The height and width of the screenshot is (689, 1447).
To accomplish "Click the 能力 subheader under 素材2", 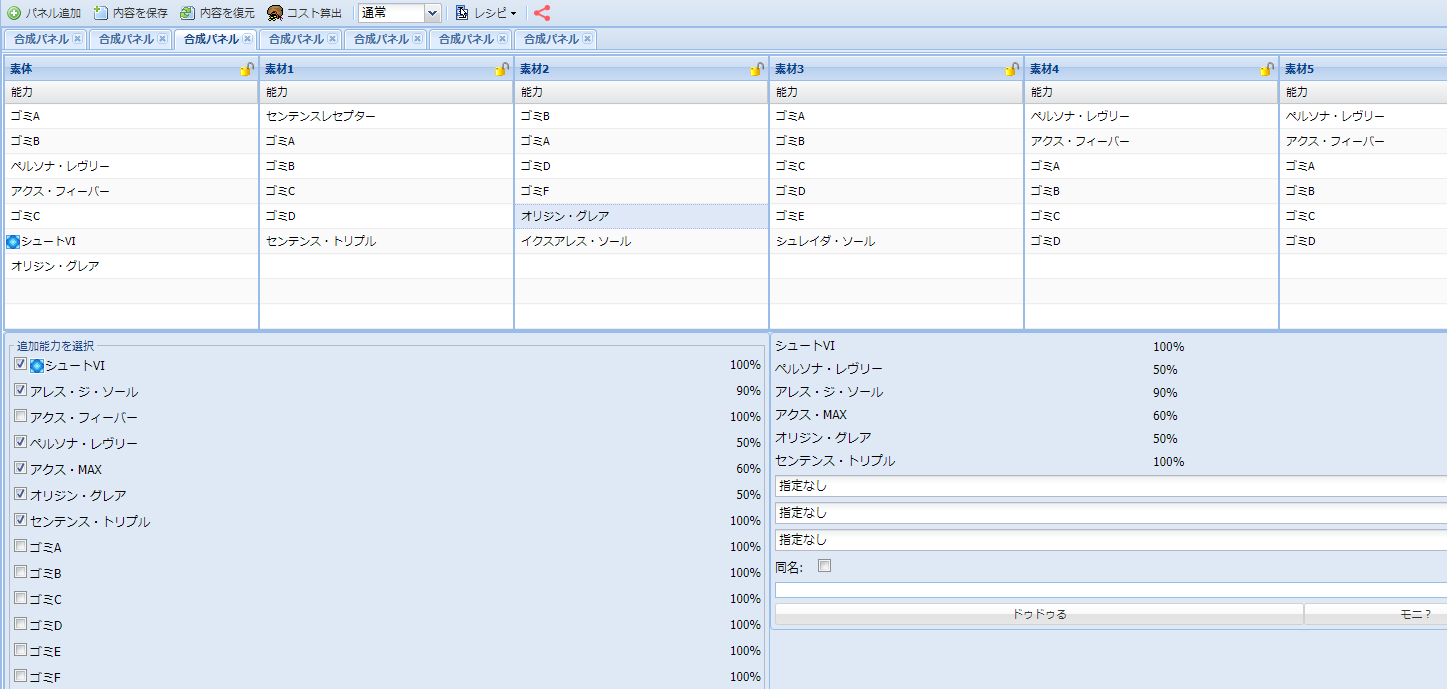I will pos(641,92).
